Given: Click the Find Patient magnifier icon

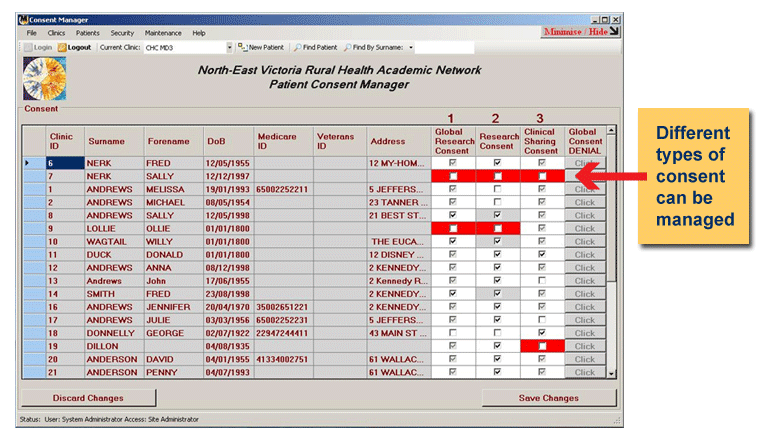Looking at the screenshot, I should (x=297, y=47).
